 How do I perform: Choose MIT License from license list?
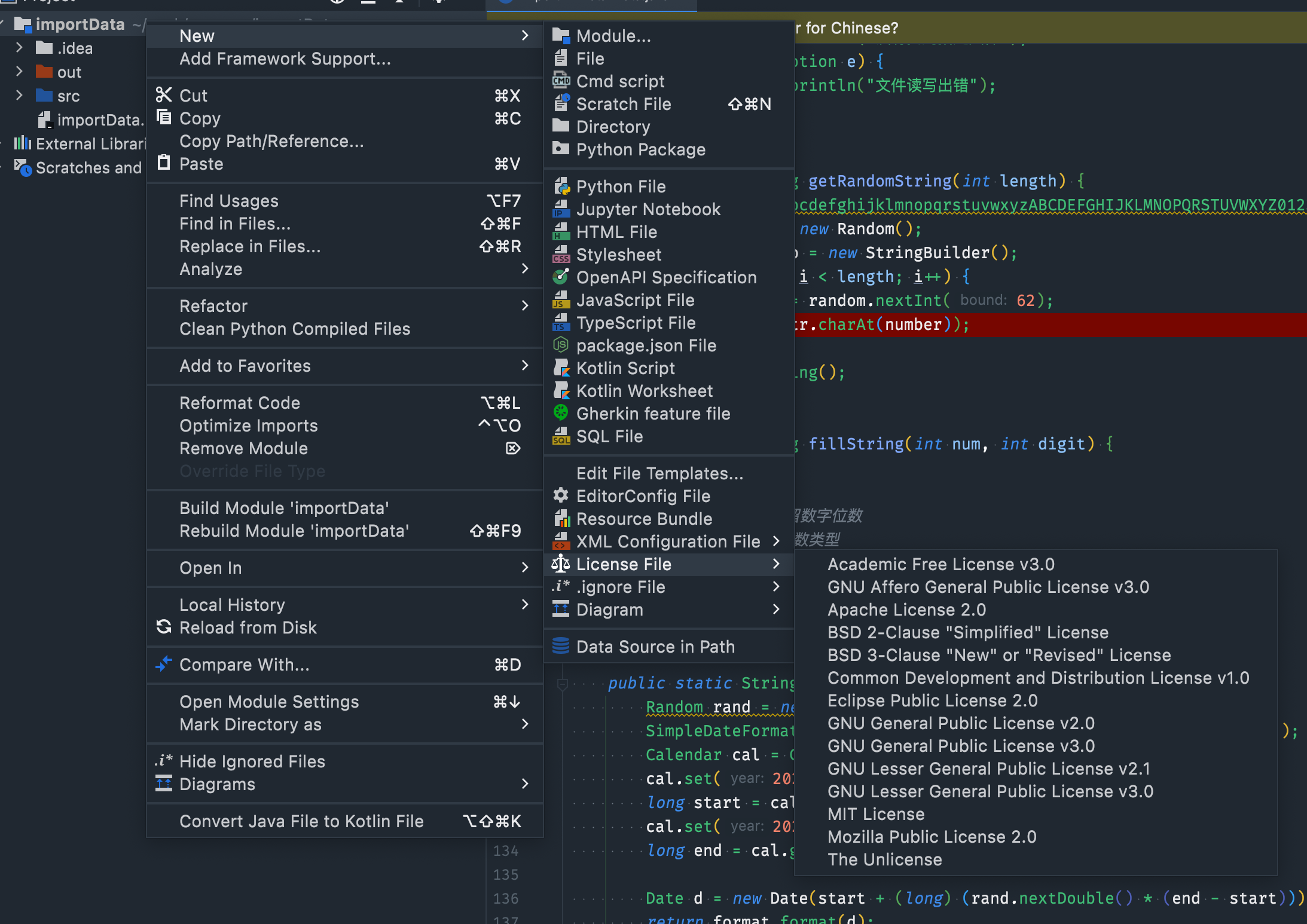point(875,814)
